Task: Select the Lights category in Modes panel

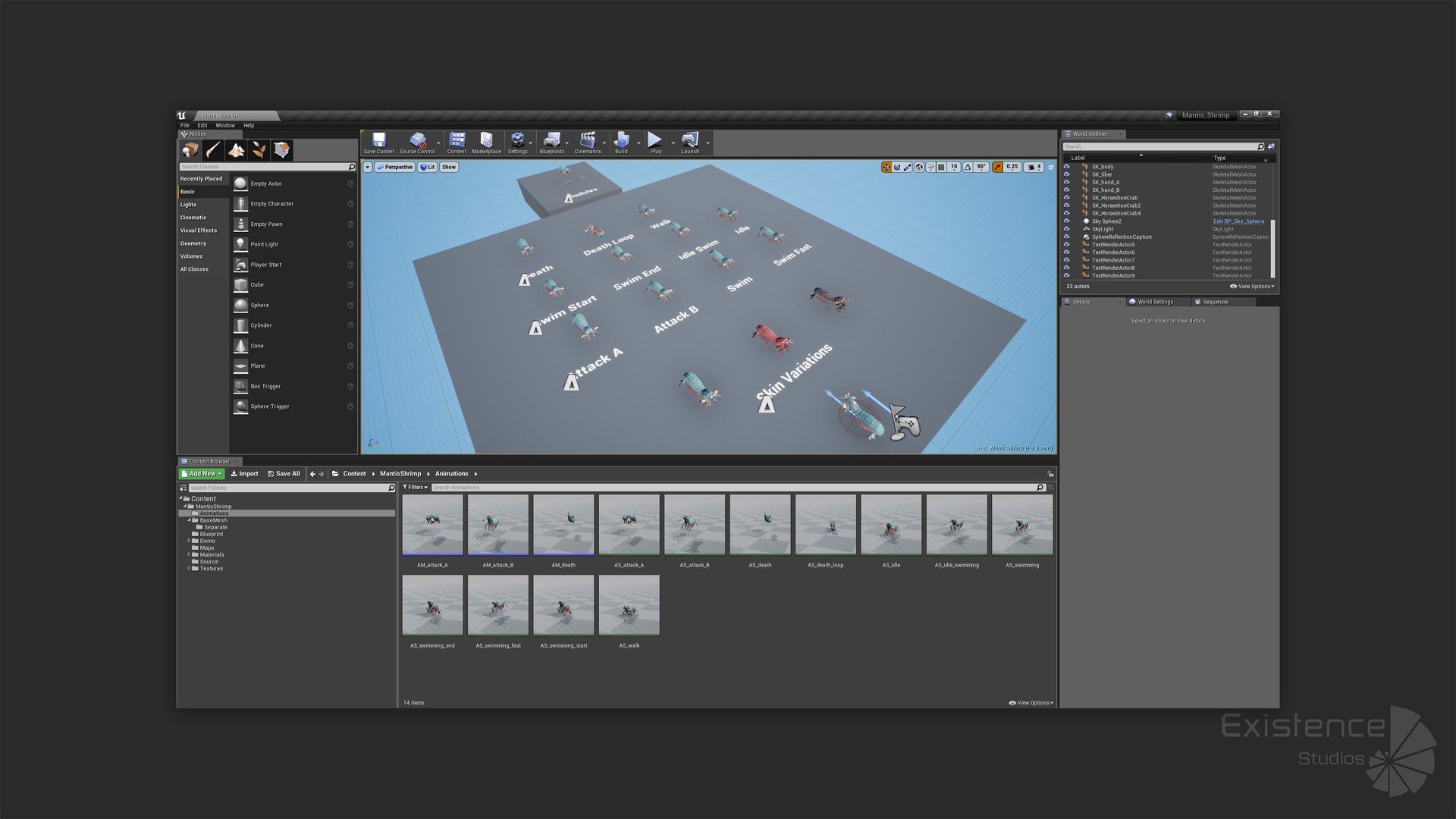Action: click(189, 205)
